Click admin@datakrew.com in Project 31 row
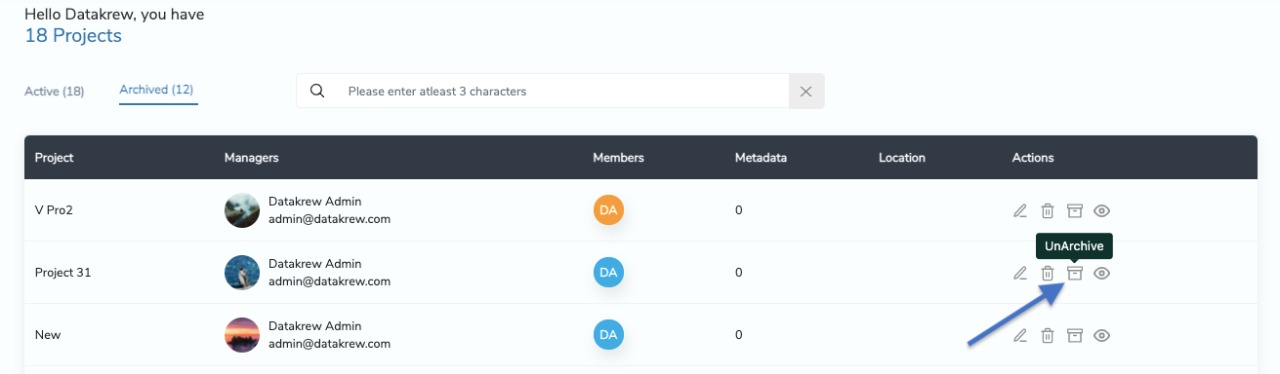This screenshot has width=1280, height=374. pos(329,281)
